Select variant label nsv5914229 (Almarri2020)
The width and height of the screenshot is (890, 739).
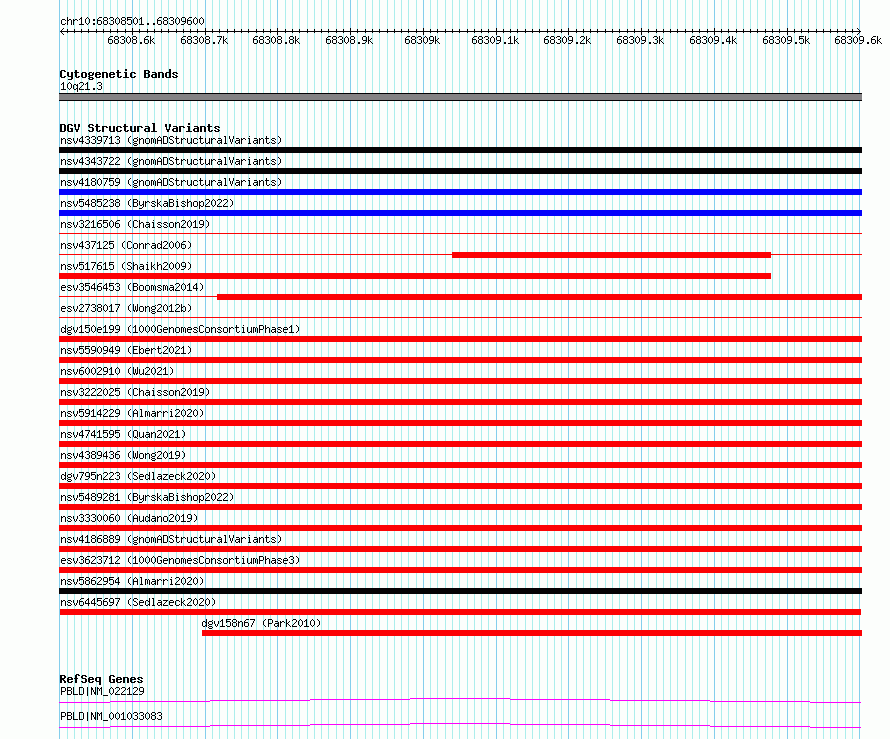coord(132,413)
